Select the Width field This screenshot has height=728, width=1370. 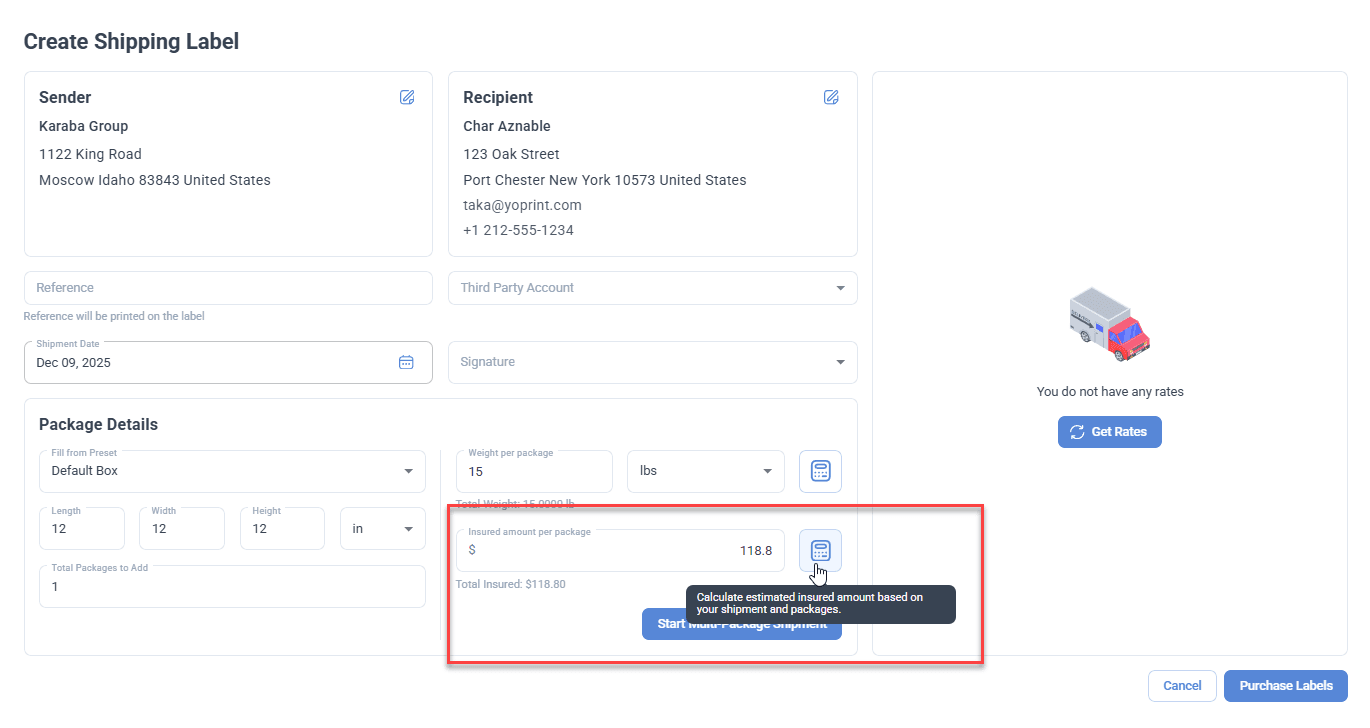(x=181, y=529)
